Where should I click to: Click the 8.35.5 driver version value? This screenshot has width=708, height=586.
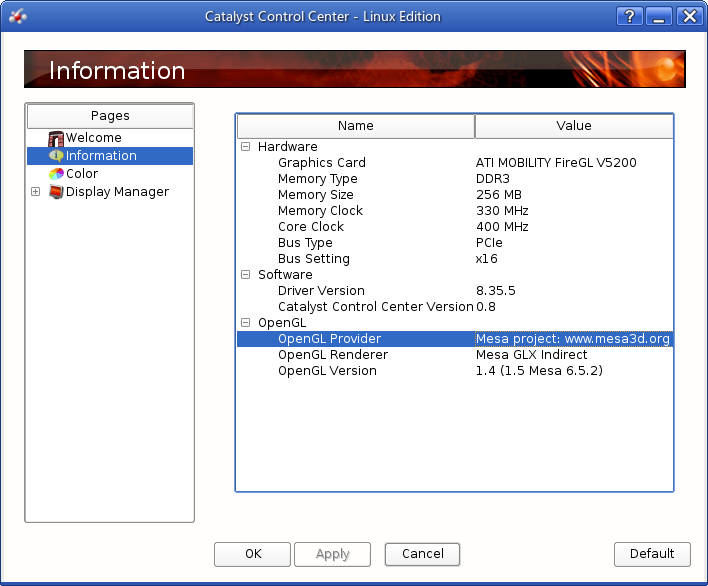pos(495,291)
